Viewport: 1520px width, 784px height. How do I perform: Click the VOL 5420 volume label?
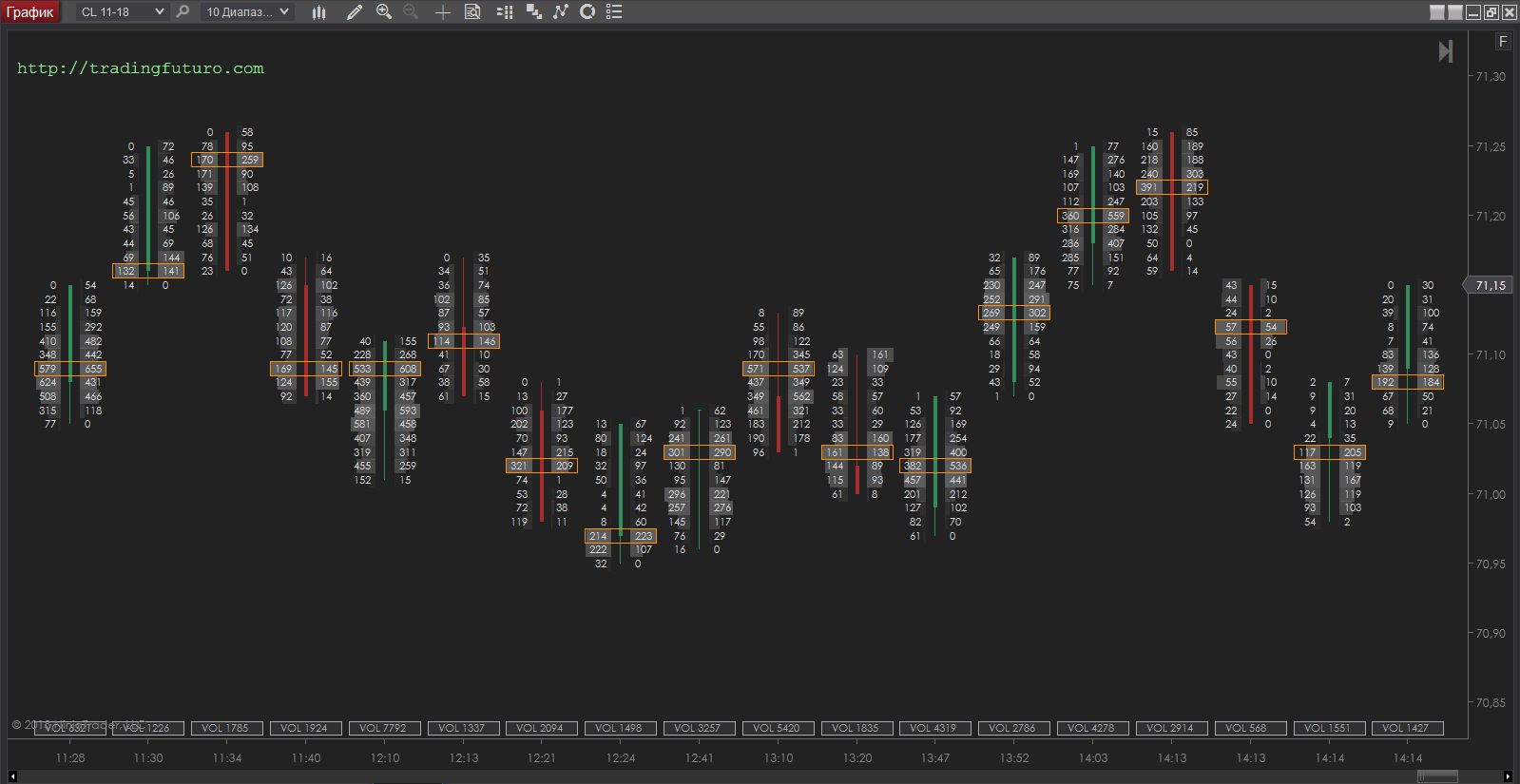(777, 728)
